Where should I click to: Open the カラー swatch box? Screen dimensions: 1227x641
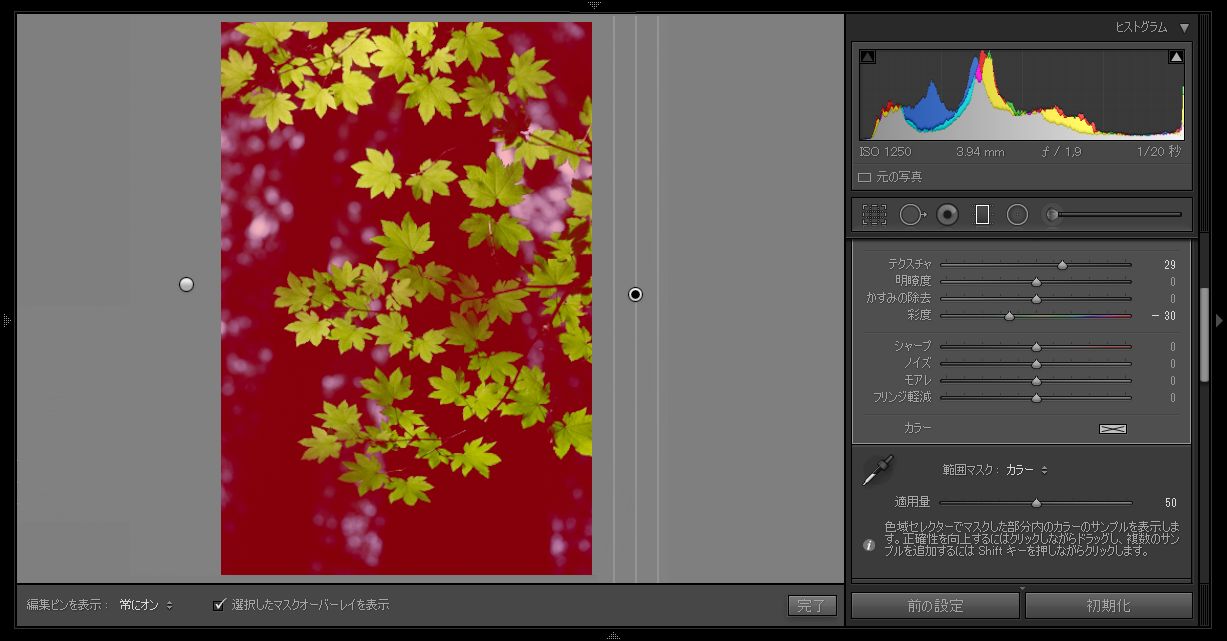(x=1113, y=429)
